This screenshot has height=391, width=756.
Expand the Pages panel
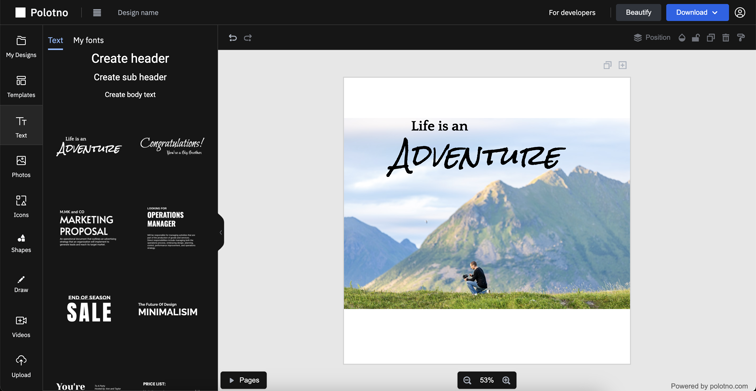243,380
